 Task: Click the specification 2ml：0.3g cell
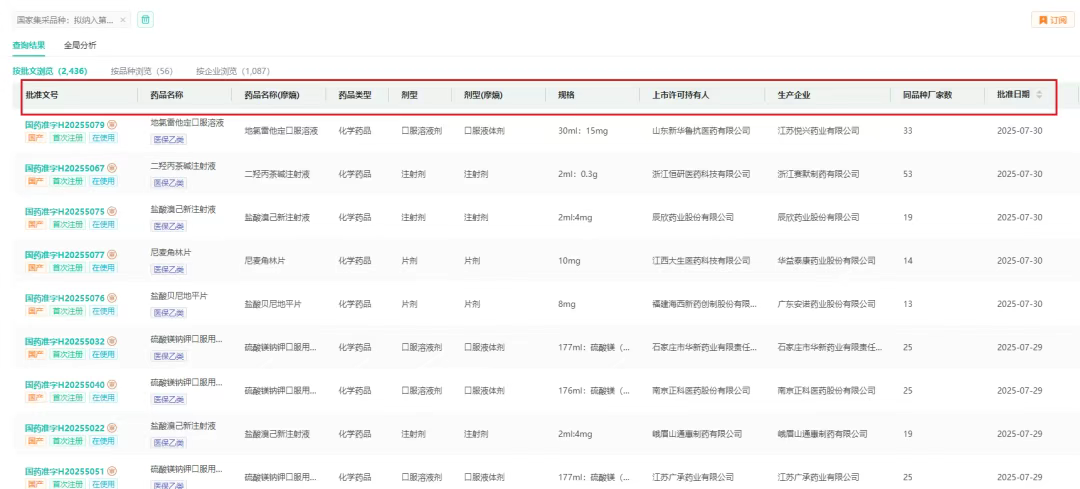[579, 174]
